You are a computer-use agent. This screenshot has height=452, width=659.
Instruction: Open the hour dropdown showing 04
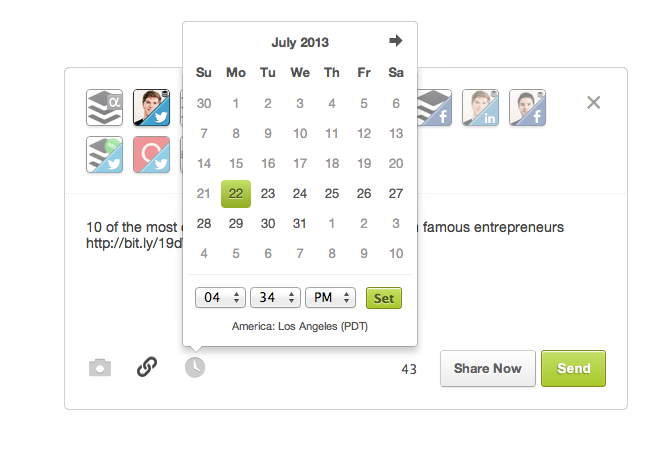pos(220,298)
